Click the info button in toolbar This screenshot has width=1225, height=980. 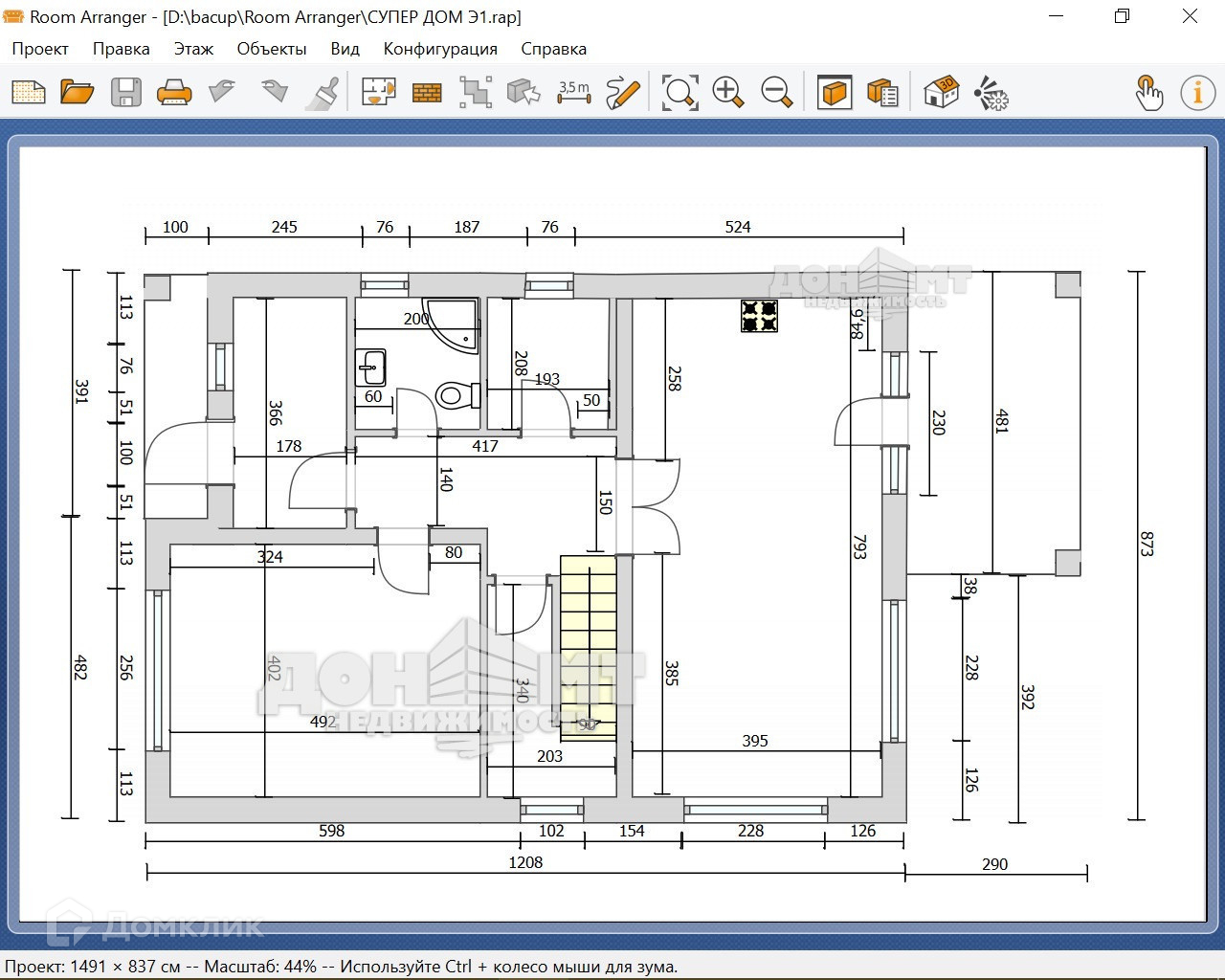coord(1197,93)
